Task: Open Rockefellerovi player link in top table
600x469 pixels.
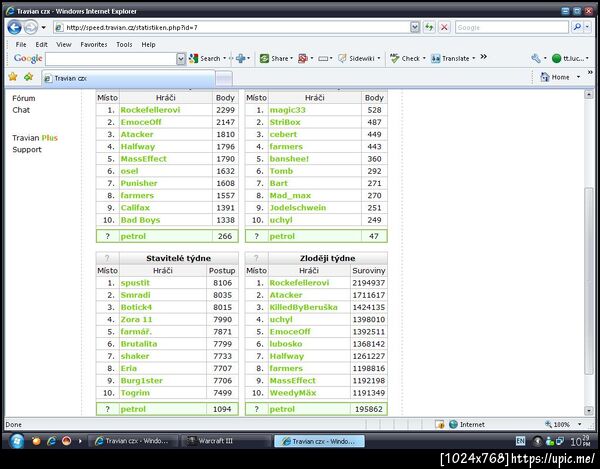Action: click(150, 110)
